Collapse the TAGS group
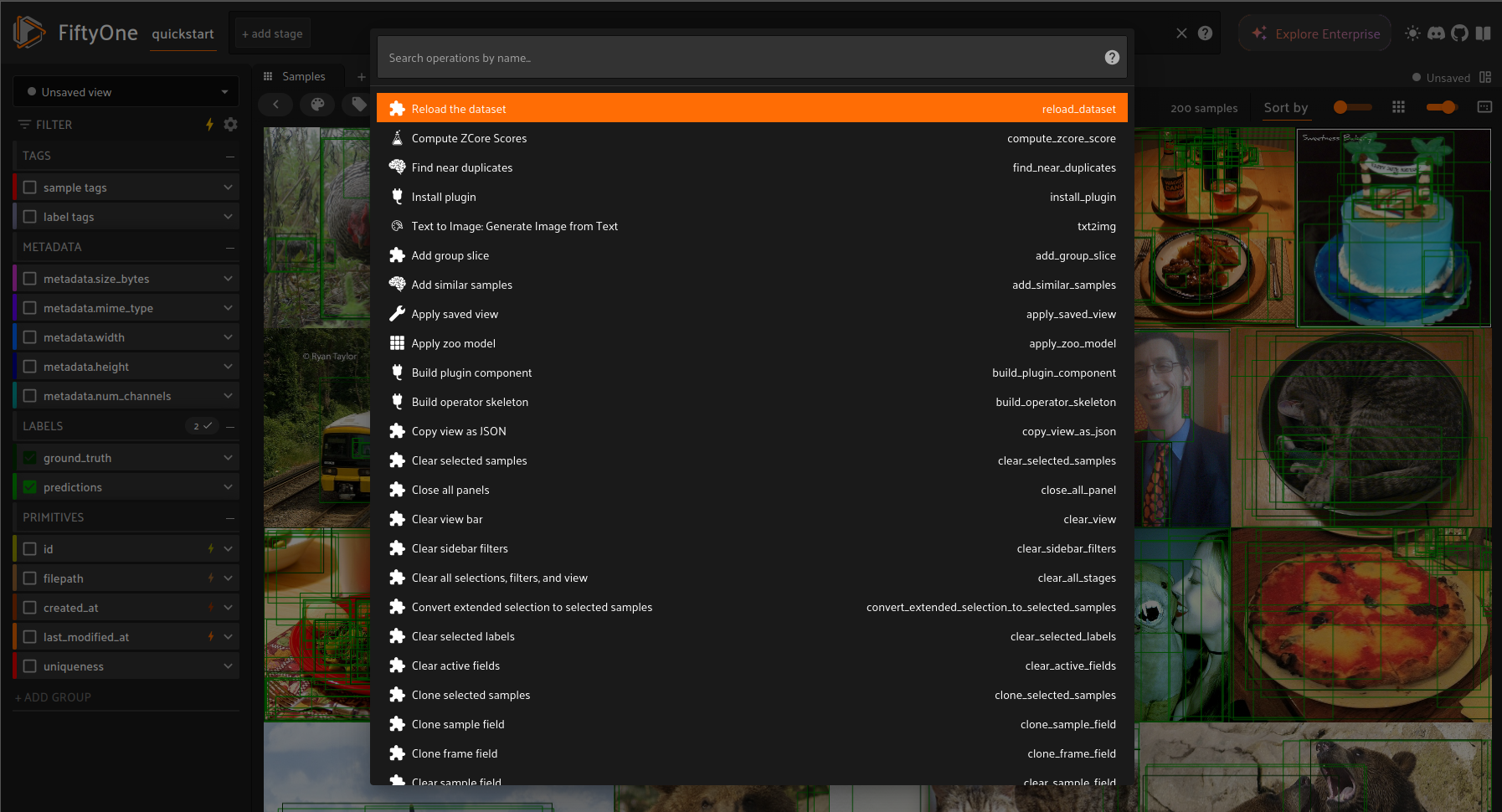This screenshot has height=812, width=1502. (229, 156)
